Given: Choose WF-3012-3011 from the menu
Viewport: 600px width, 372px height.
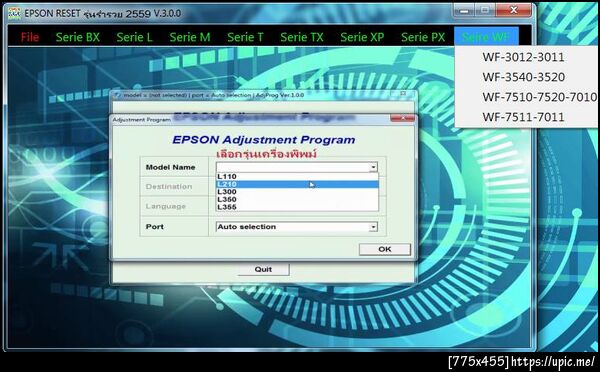Looking at the screenshot, I should 523,57.
